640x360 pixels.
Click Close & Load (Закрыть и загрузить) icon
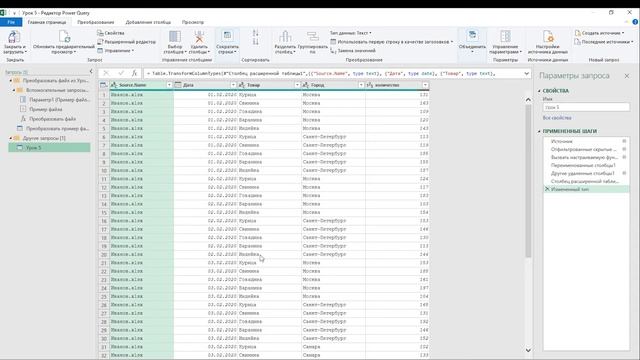tap(14, 37)
